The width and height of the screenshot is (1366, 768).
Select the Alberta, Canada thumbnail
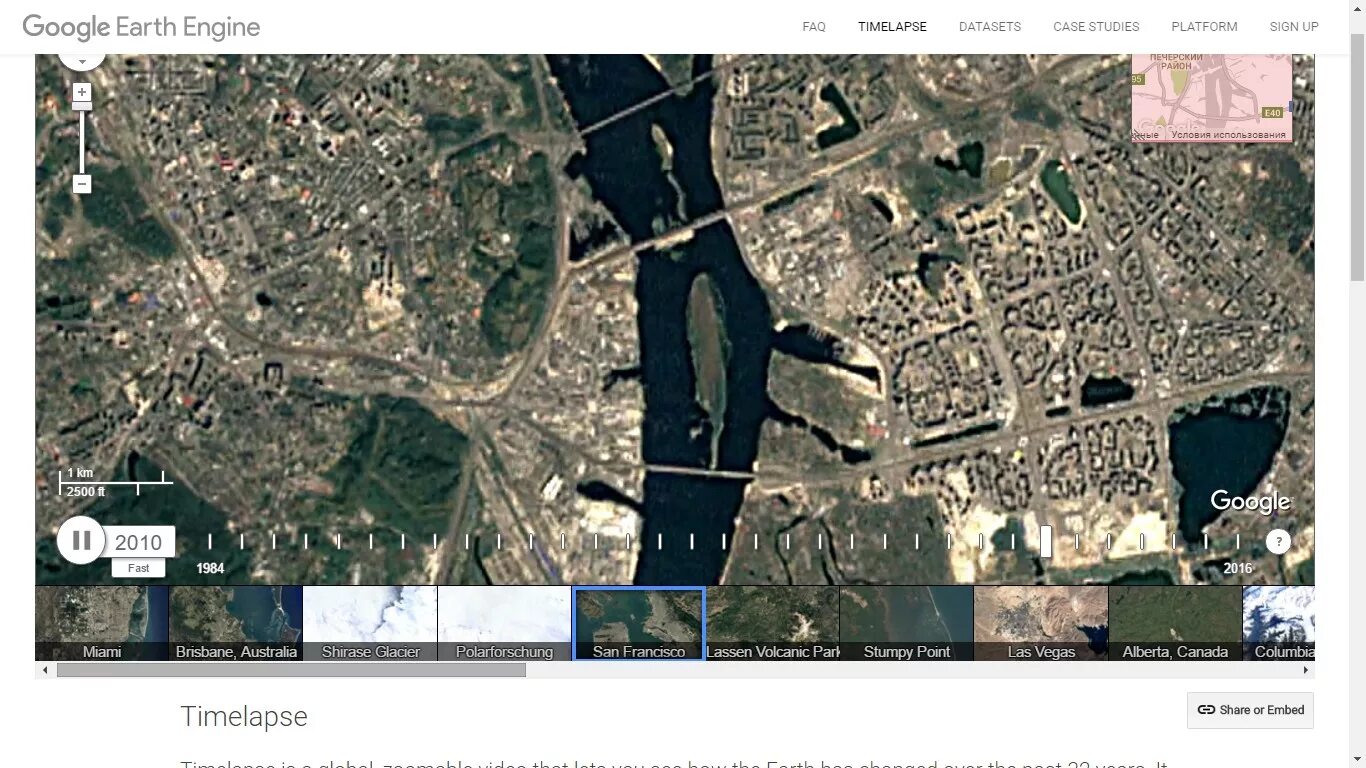tap(1175, 623)
